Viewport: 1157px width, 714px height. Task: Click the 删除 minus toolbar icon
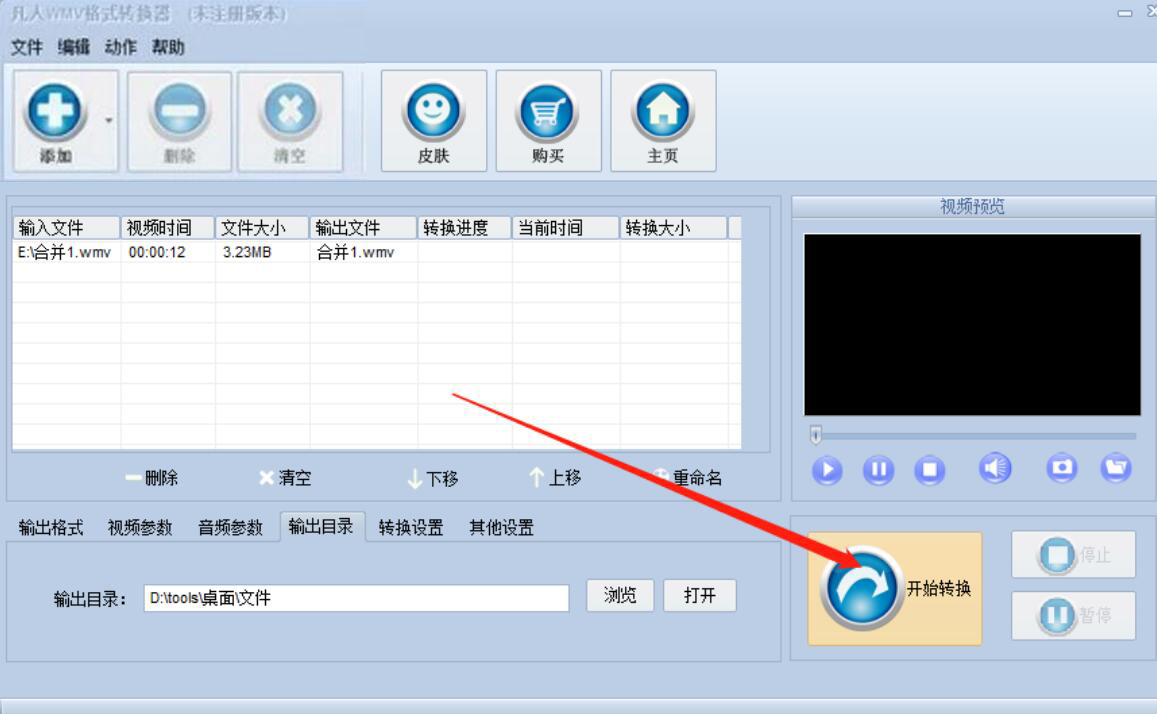pos(179,111)
